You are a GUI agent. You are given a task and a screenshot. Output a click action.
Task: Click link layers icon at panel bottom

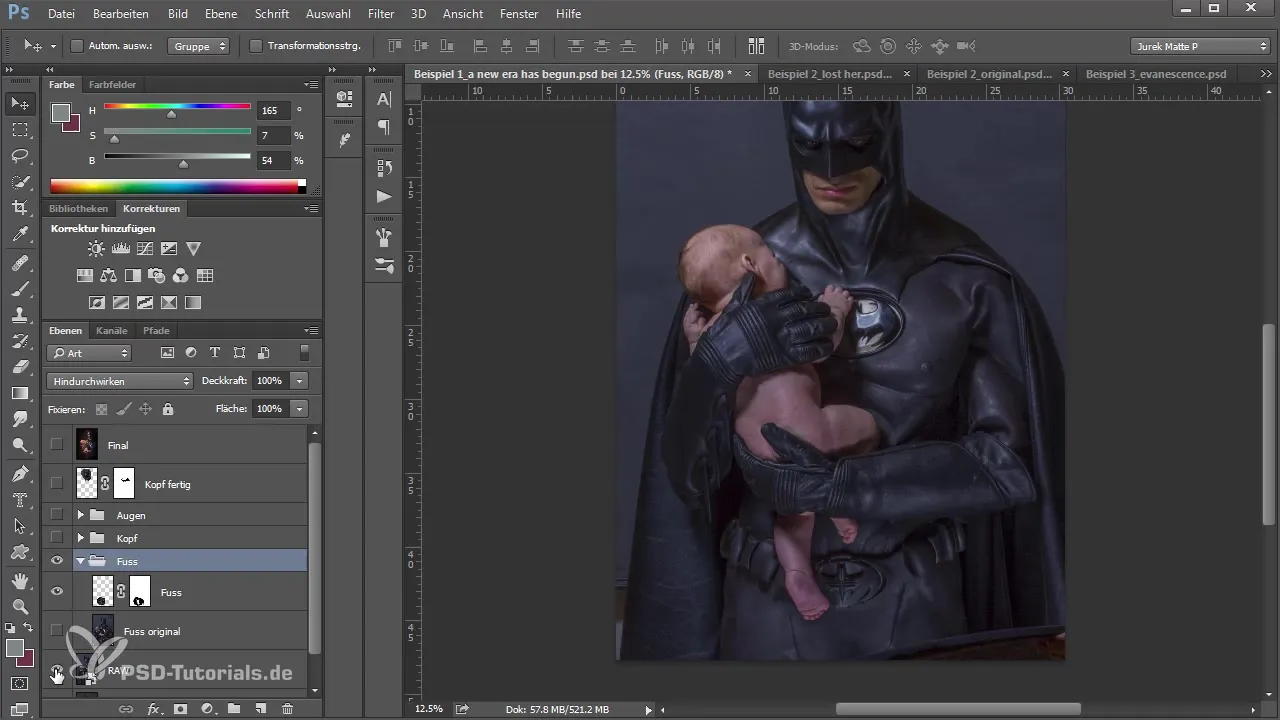127,709
